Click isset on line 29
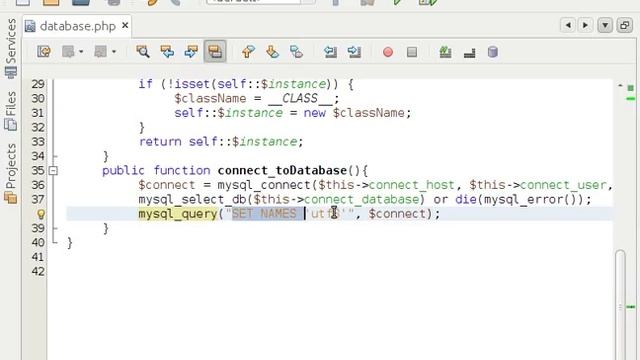Image resolution: width=640 pixels, height=360 pixels. click(x=192, y=84)
